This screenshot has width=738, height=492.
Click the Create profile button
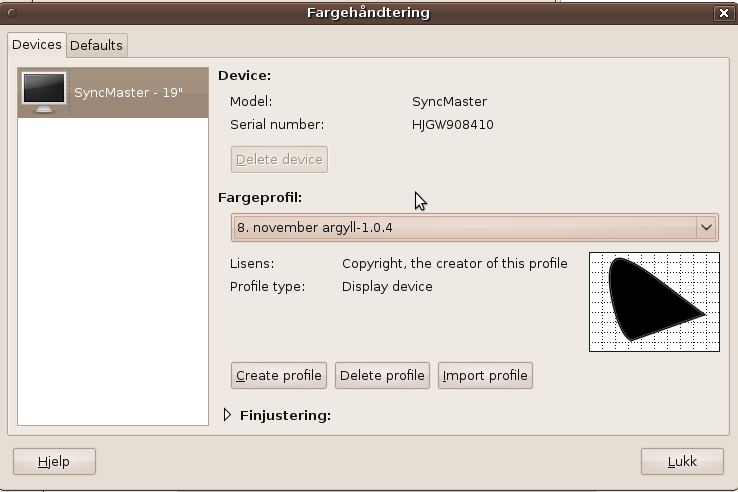point(279,375)
